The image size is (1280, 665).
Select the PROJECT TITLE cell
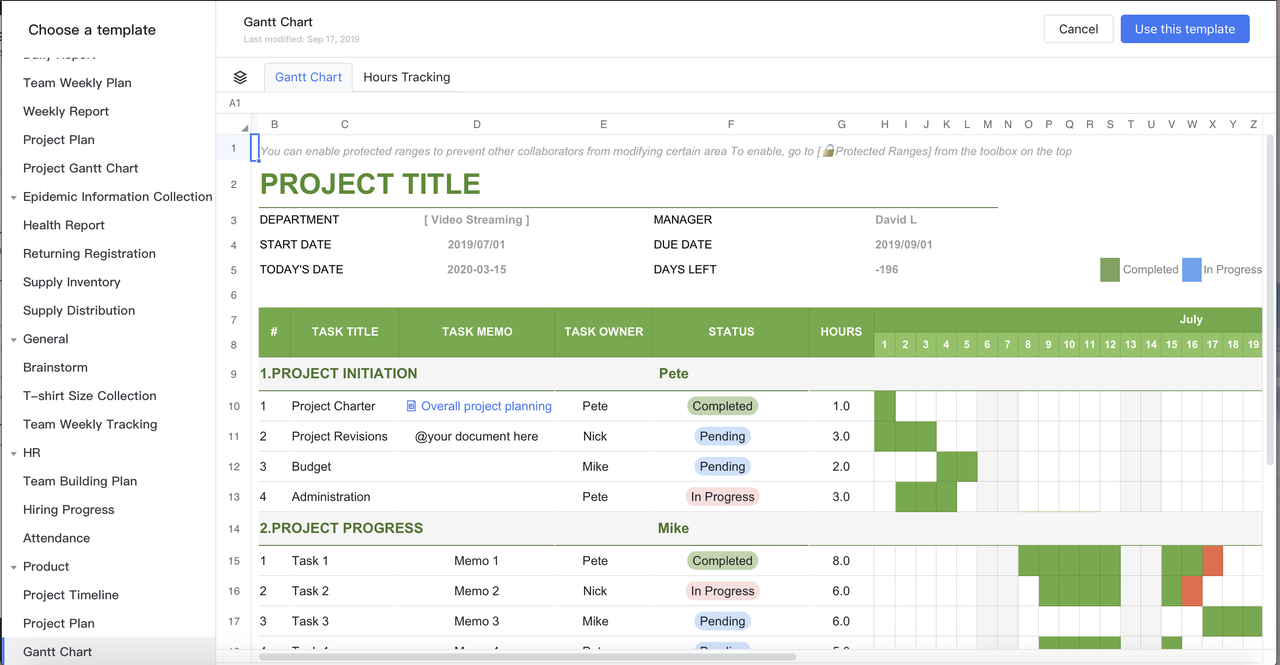pos(370,184)
